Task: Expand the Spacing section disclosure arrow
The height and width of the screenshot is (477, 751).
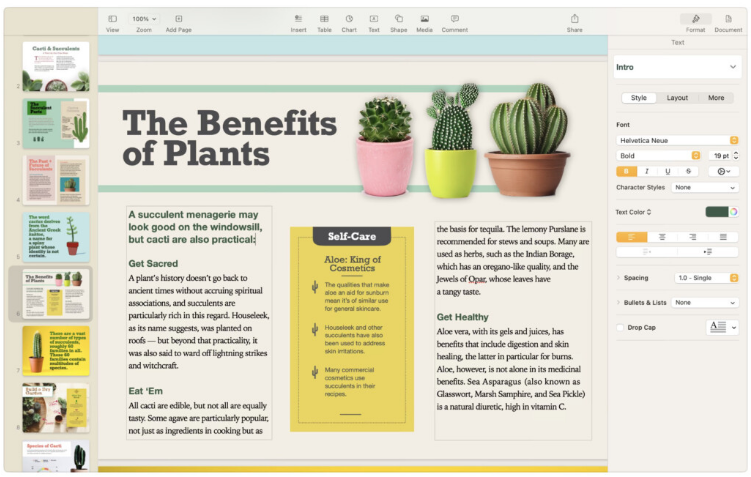Action: (619, 278)
